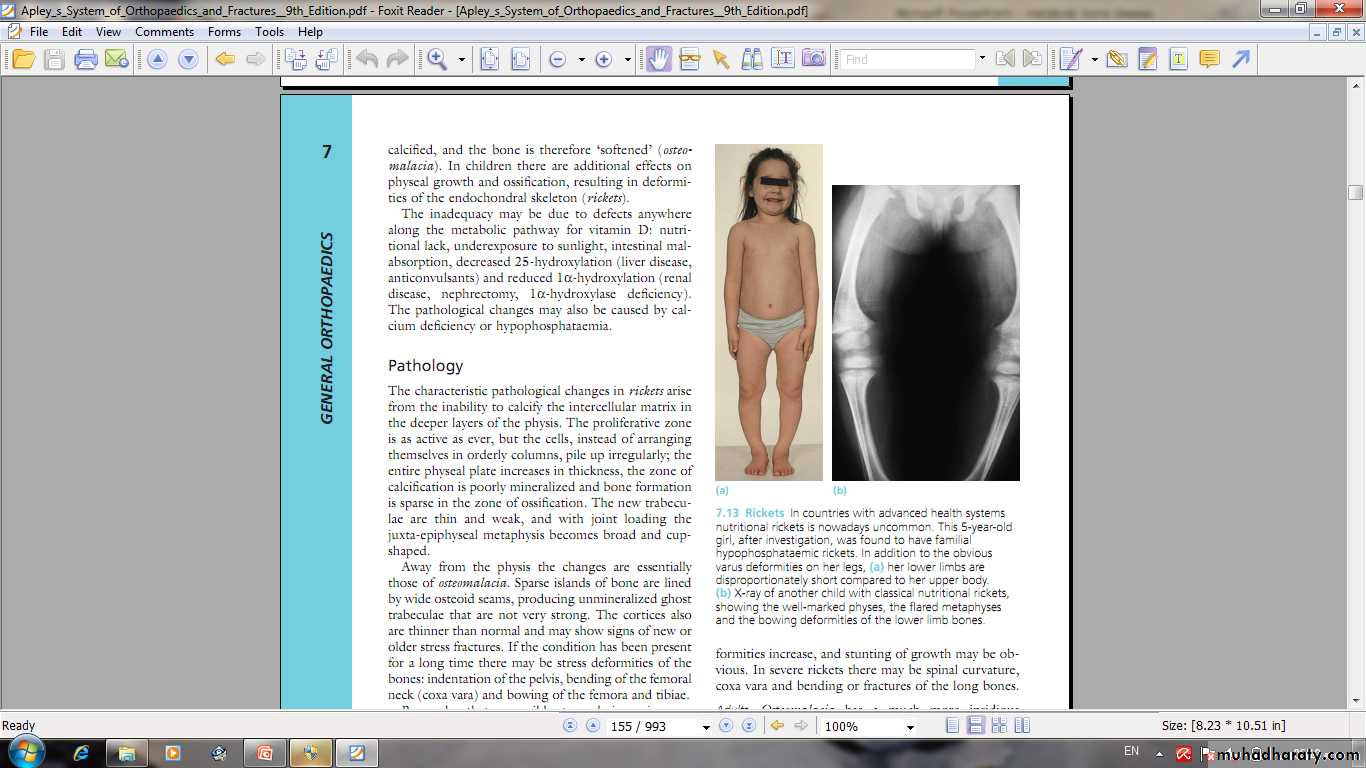Select the Hand tool in the toolbar
Viewport: 1366px width, 768px height.
click(658, 59)
